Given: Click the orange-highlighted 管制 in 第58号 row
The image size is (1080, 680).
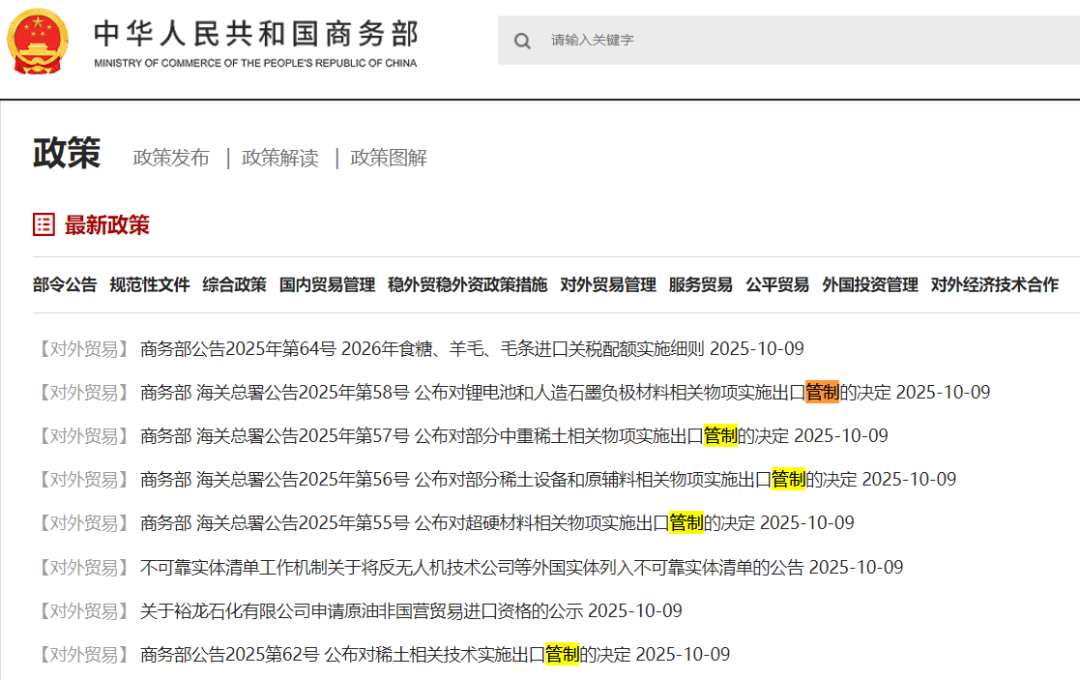Looking at the screenshot, I should [822, 392].
